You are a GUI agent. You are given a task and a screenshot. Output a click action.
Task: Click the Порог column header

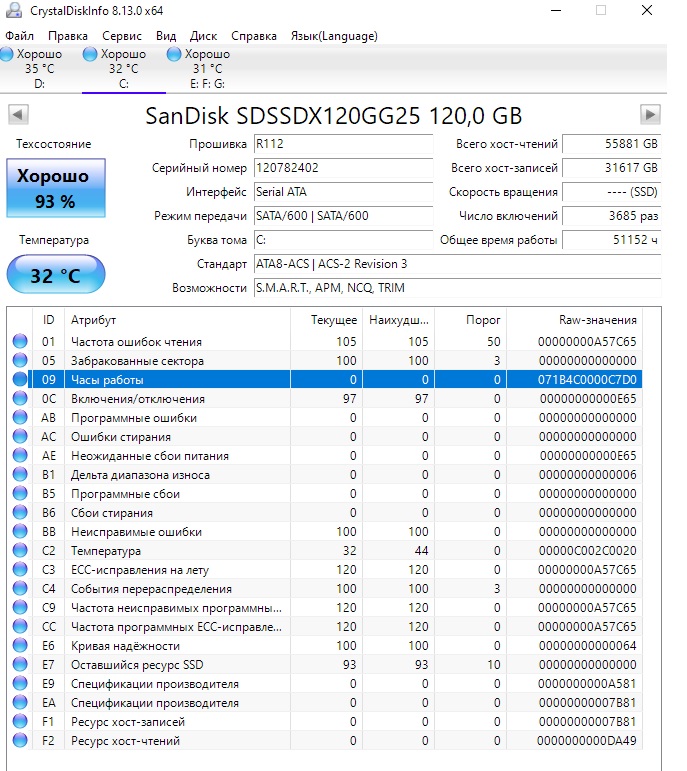coord(470,320)
